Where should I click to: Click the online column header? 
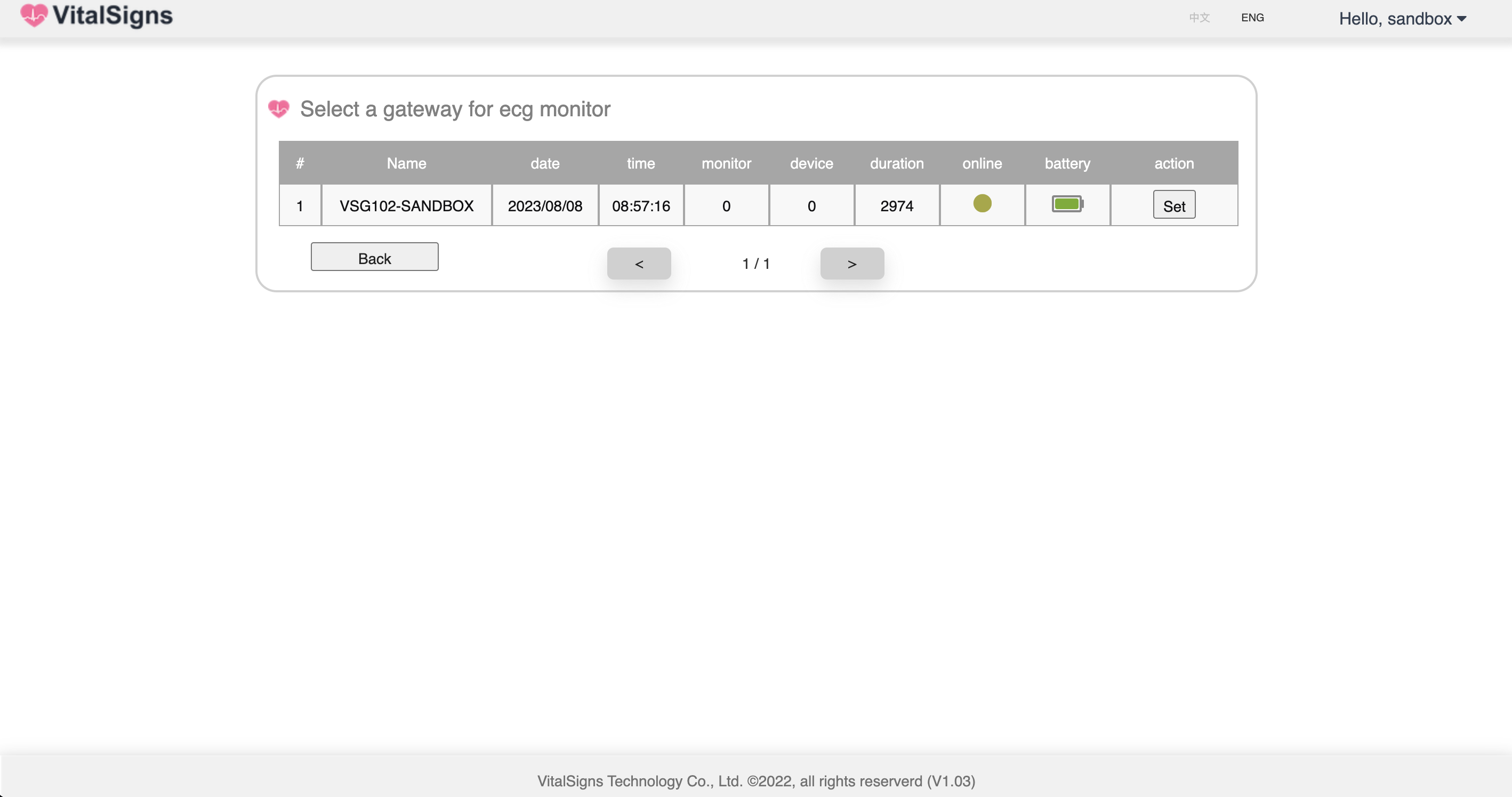click(982, 163)
